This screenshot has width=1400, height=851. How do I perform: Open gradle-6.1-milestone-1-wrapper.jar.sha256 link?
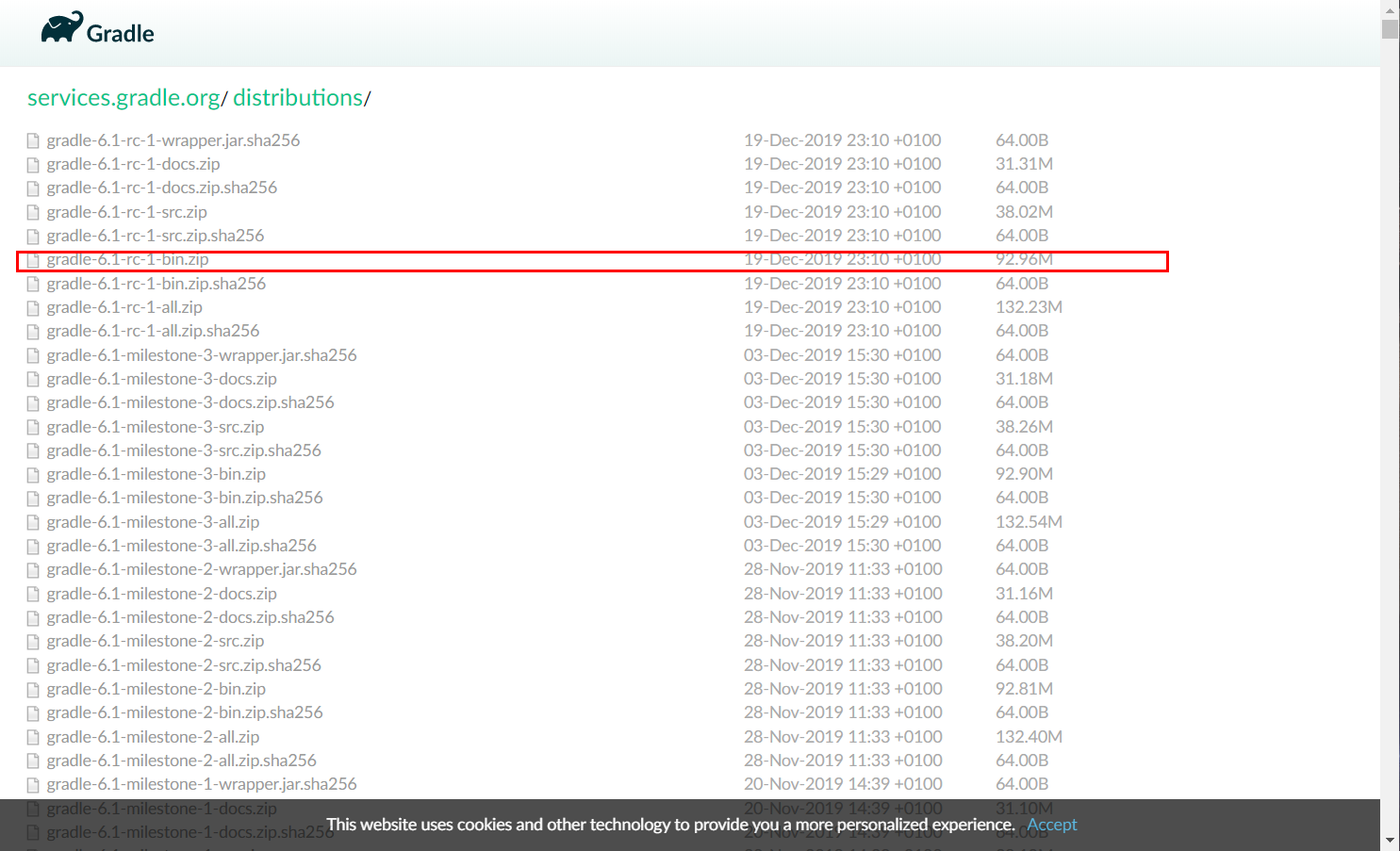pyautogui.click(x=202, y=784)
